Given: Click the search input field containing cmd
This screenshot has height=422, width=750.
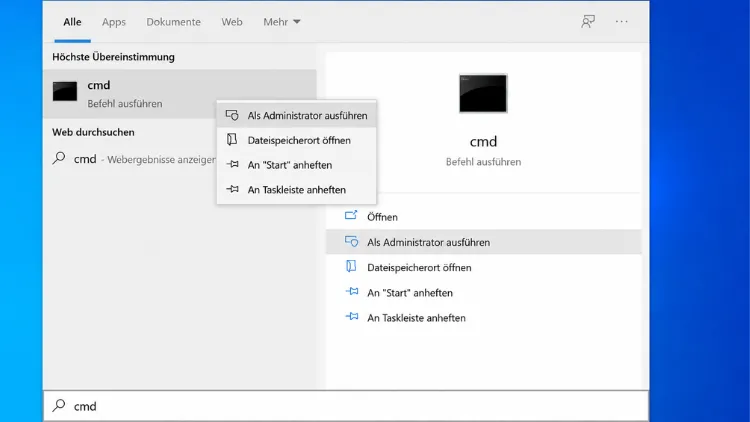Looking at the screenshot, I should point(346,406).
